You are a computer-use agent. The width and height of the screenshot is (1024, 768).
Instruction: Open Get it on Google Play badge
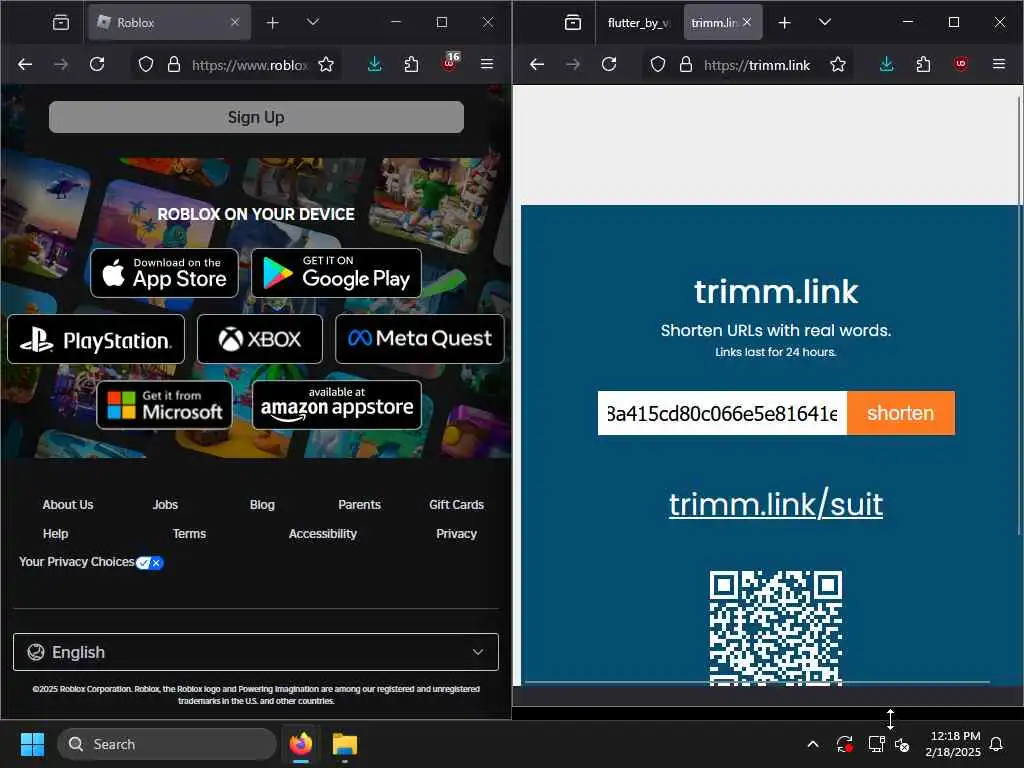336,273
